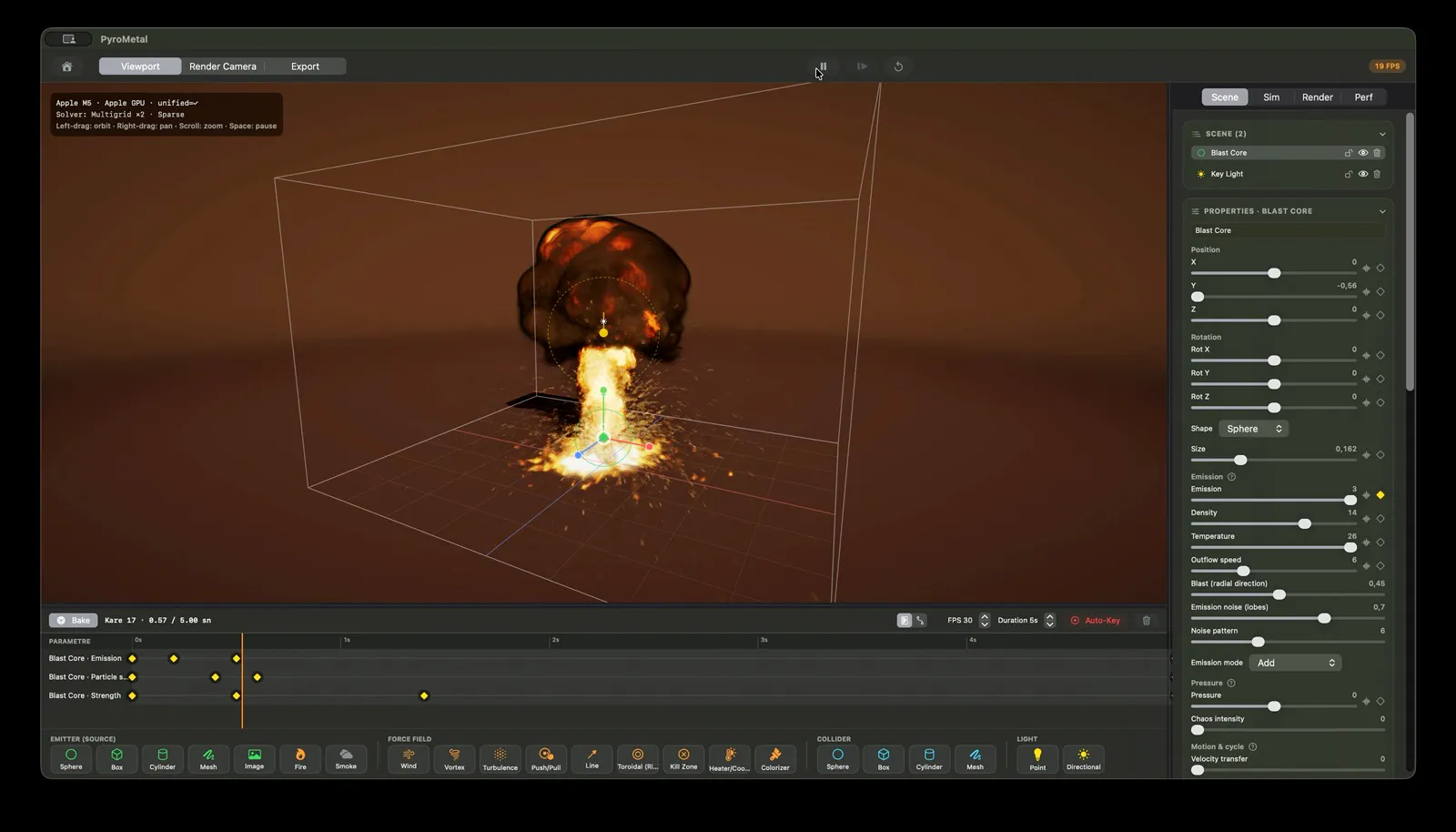
Task: Add a Heater/Cooler force field
Action: 729,758
